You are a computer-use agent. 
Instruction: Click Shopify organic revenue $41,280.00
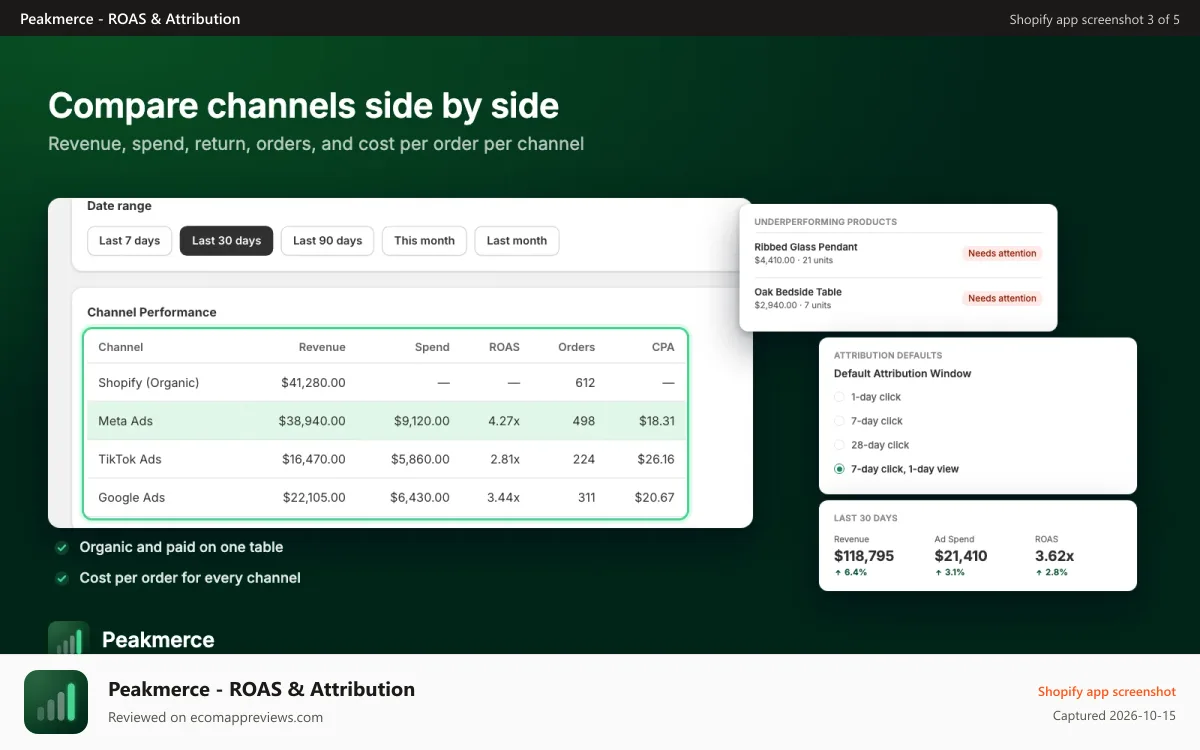pos(312,383)
